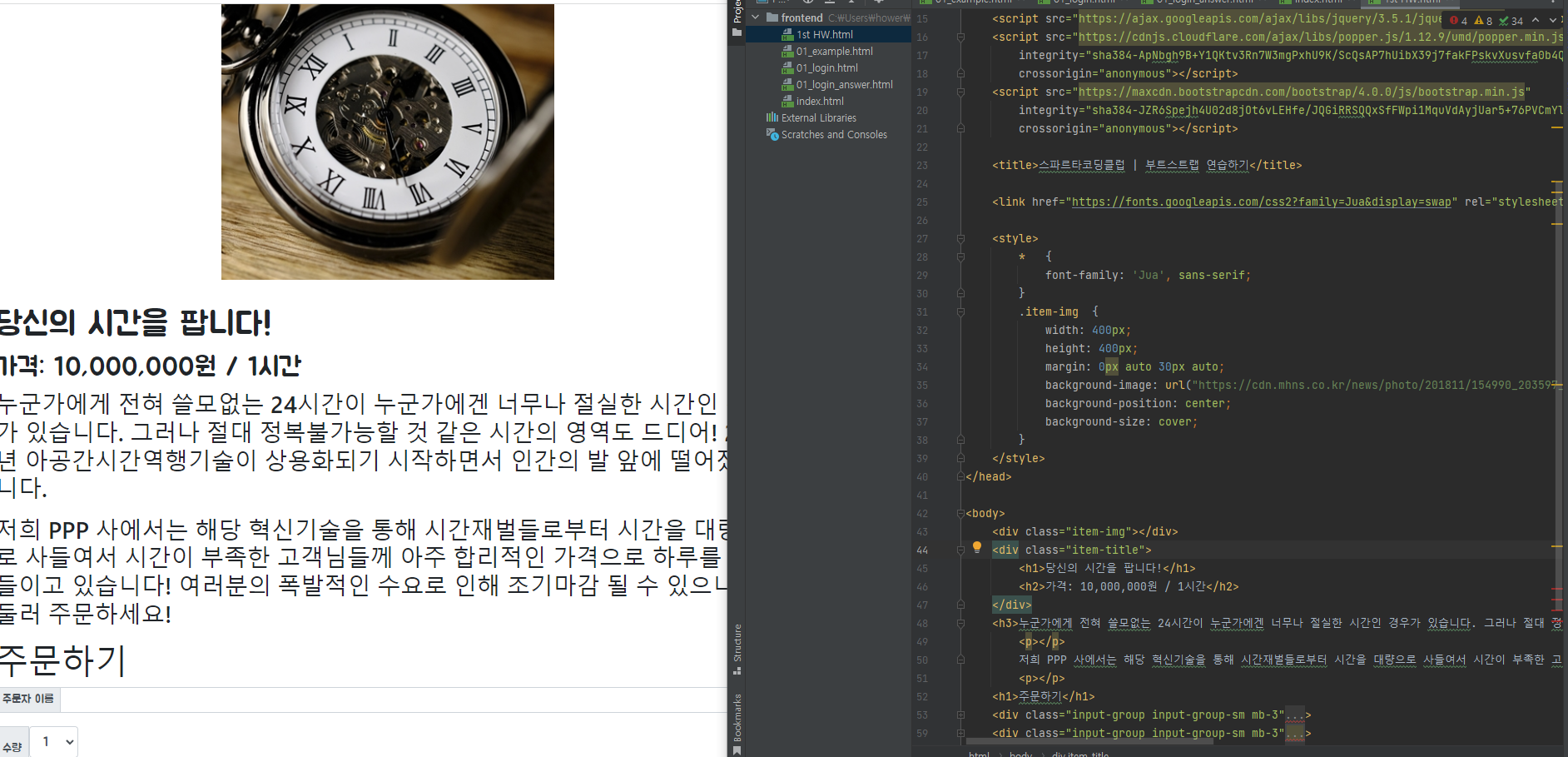The height and width of the screenshot is (757, 1568).
Task: Expand the folded div block on line 59
Action: click(x=960, y=734)
